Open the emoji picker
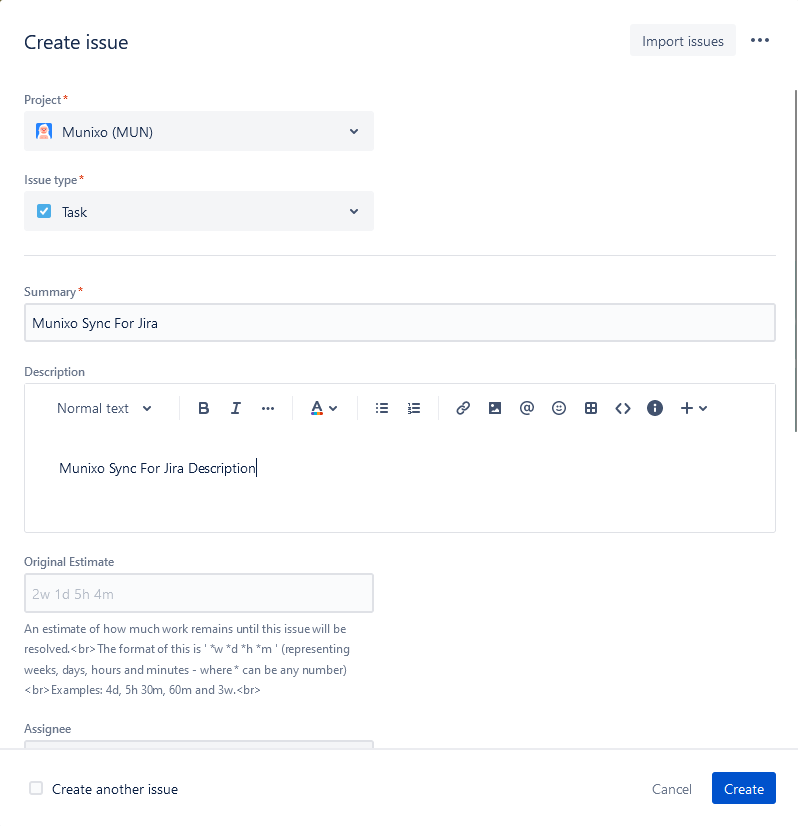 [x=559, y=408]
